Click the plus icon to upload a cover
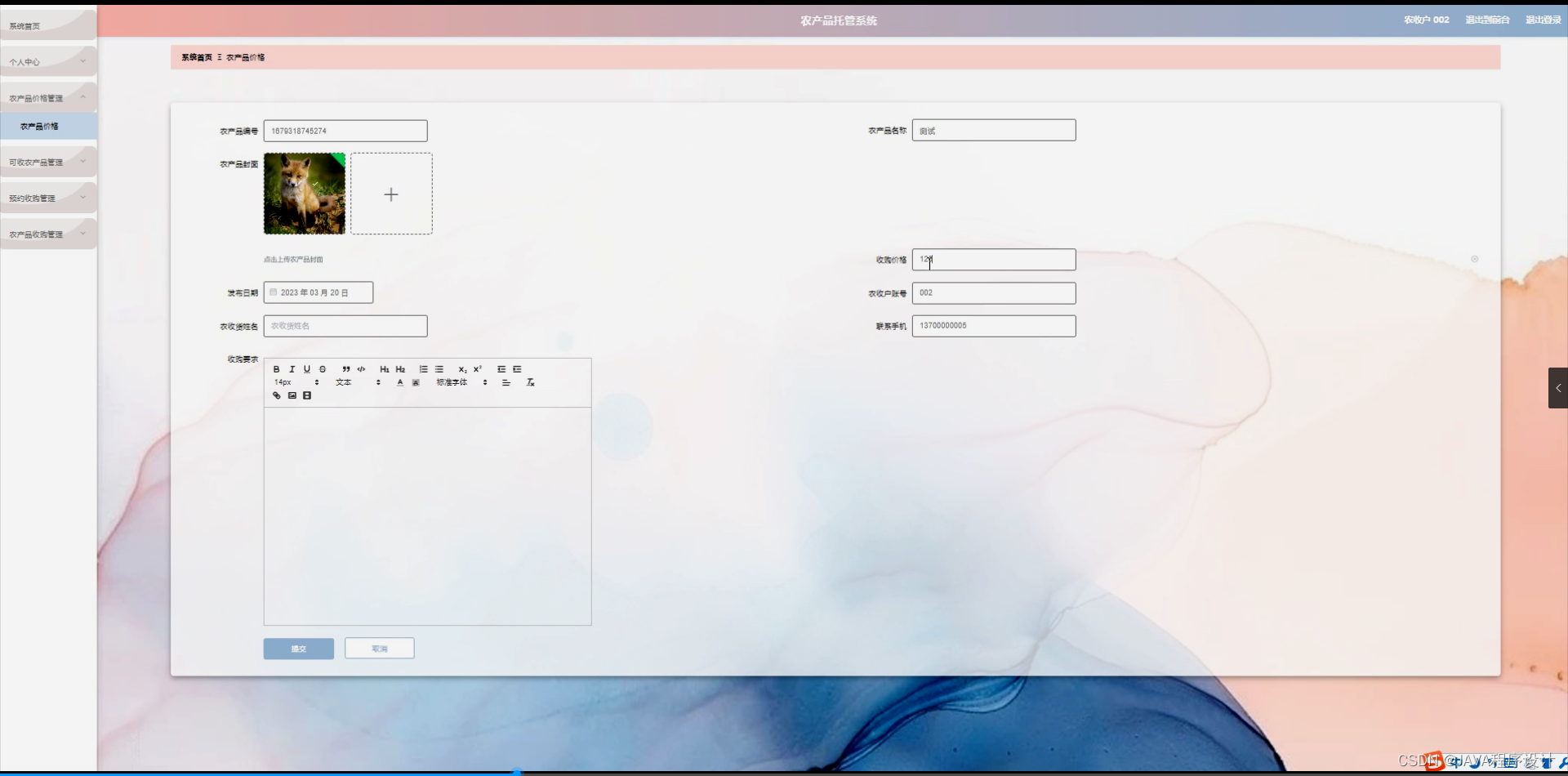The width and height of the screenshot is (1568, 776). pyautogui.click(x=391, y=194)
